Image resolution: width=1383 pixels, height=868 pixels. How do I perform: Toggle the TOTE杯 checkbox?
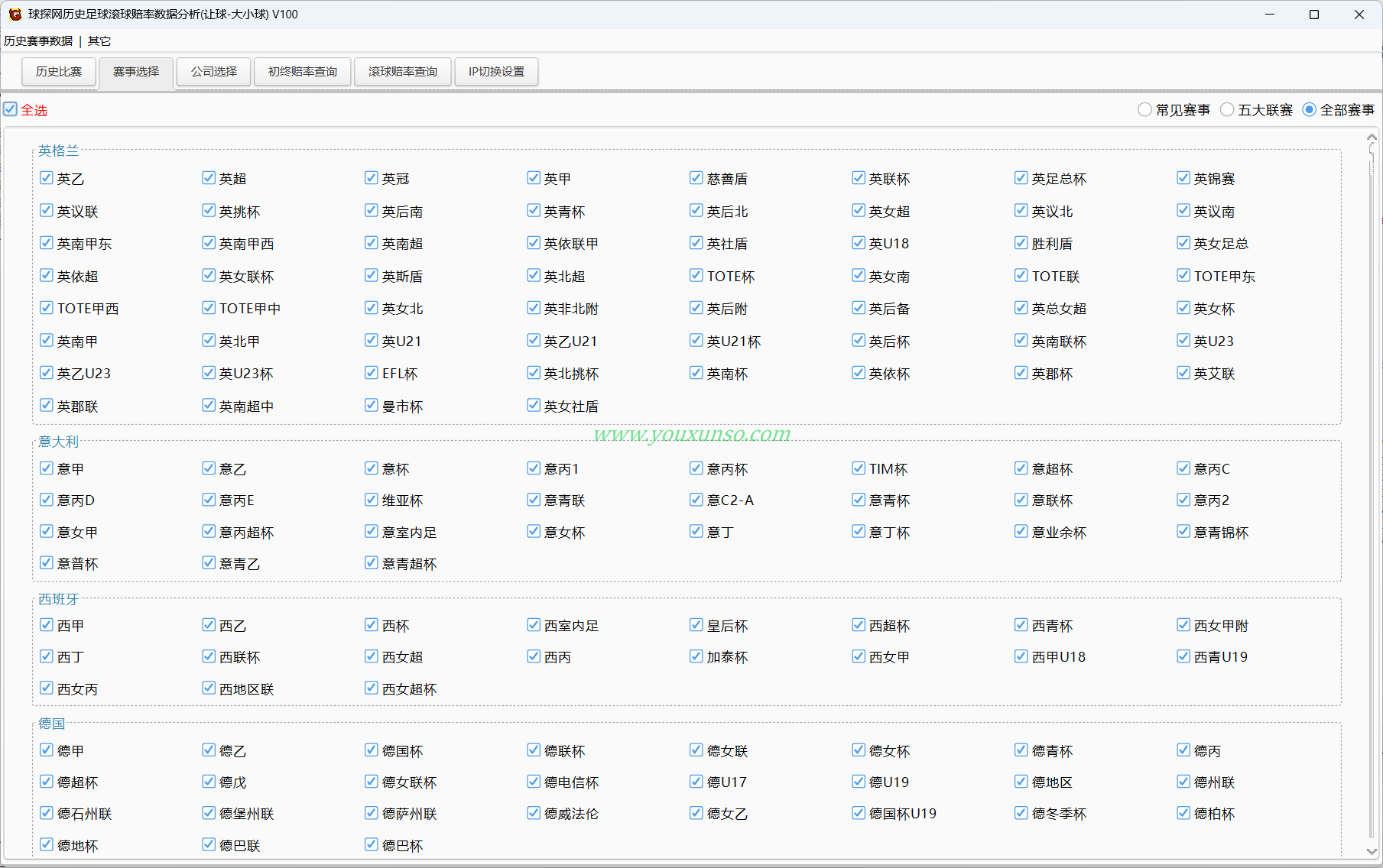click(696, 275)
